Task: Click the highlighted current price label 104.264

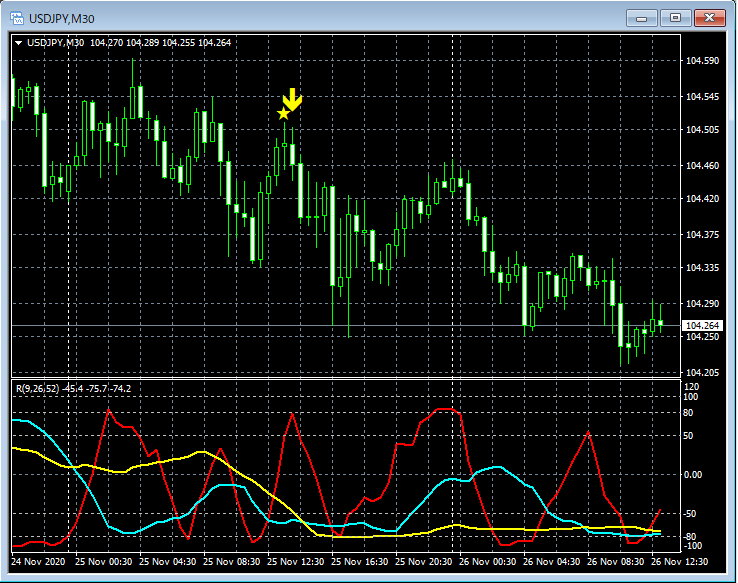Action: click(699, 325)
